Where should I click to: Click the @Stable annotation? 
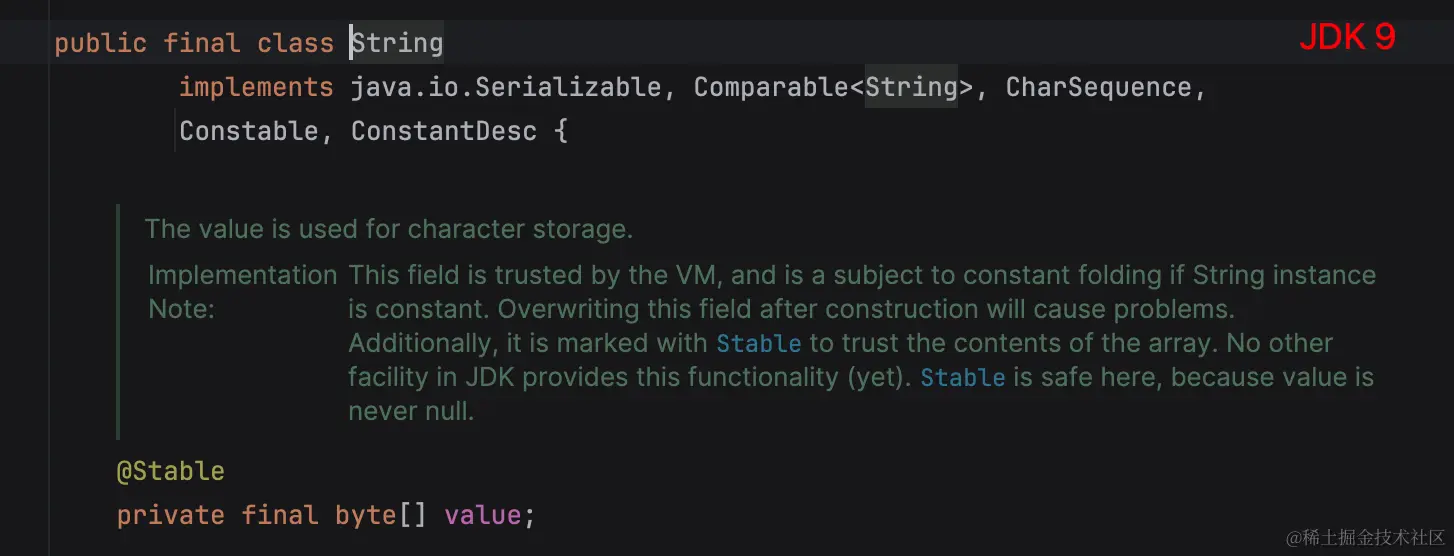171,472
